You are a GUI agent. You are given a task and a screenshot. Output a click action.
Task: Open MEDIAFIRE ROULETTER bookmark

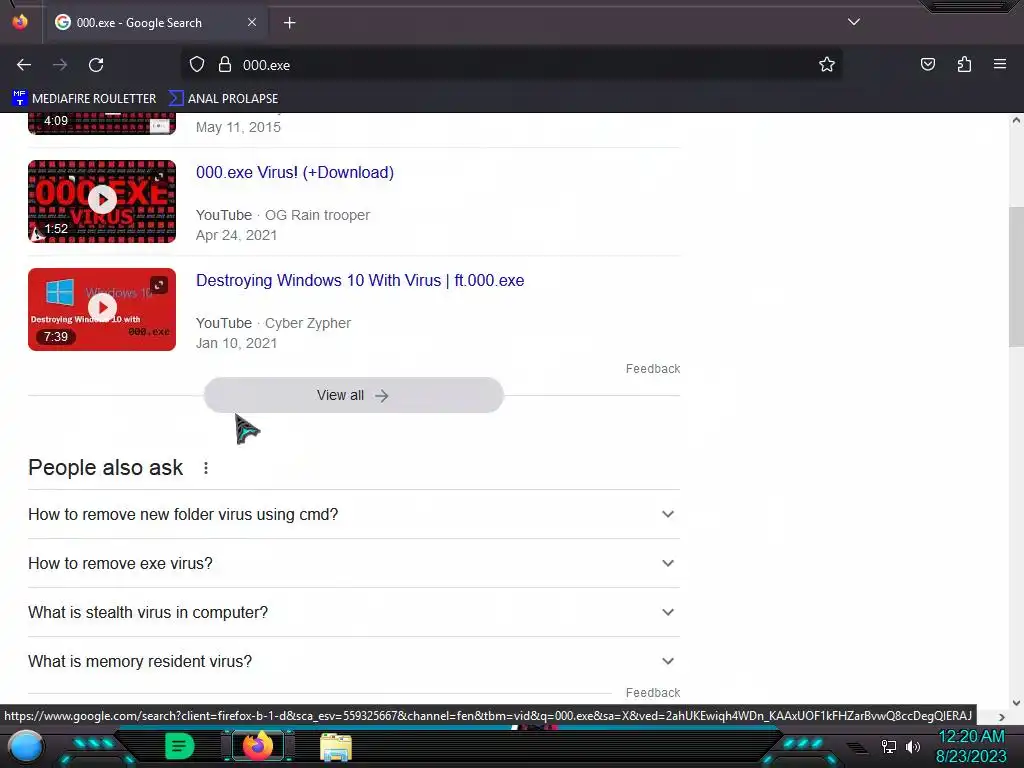point(84,99)
